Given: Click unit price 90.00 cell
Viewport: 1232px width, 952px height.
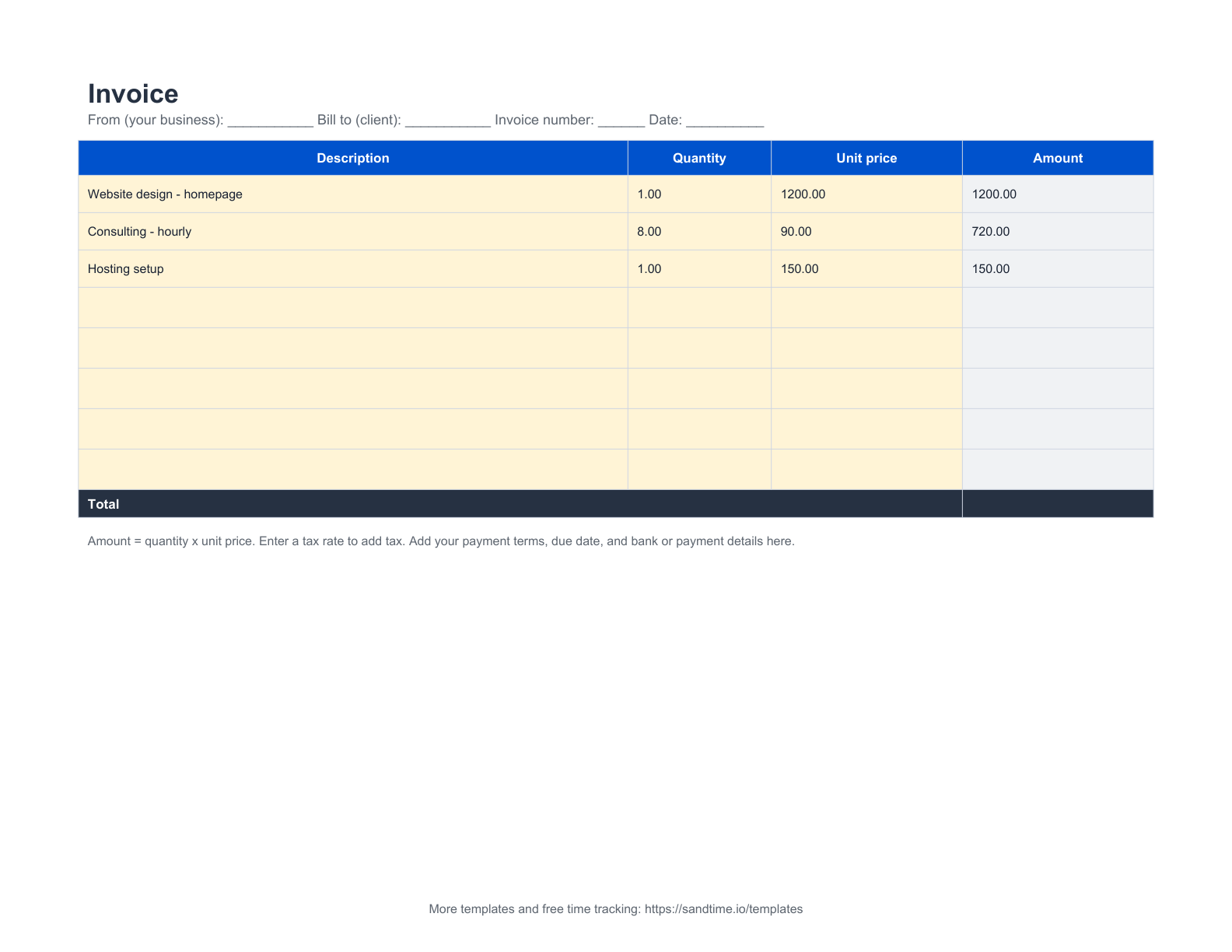Looking at the screenshot, I should tap(866, 232).
